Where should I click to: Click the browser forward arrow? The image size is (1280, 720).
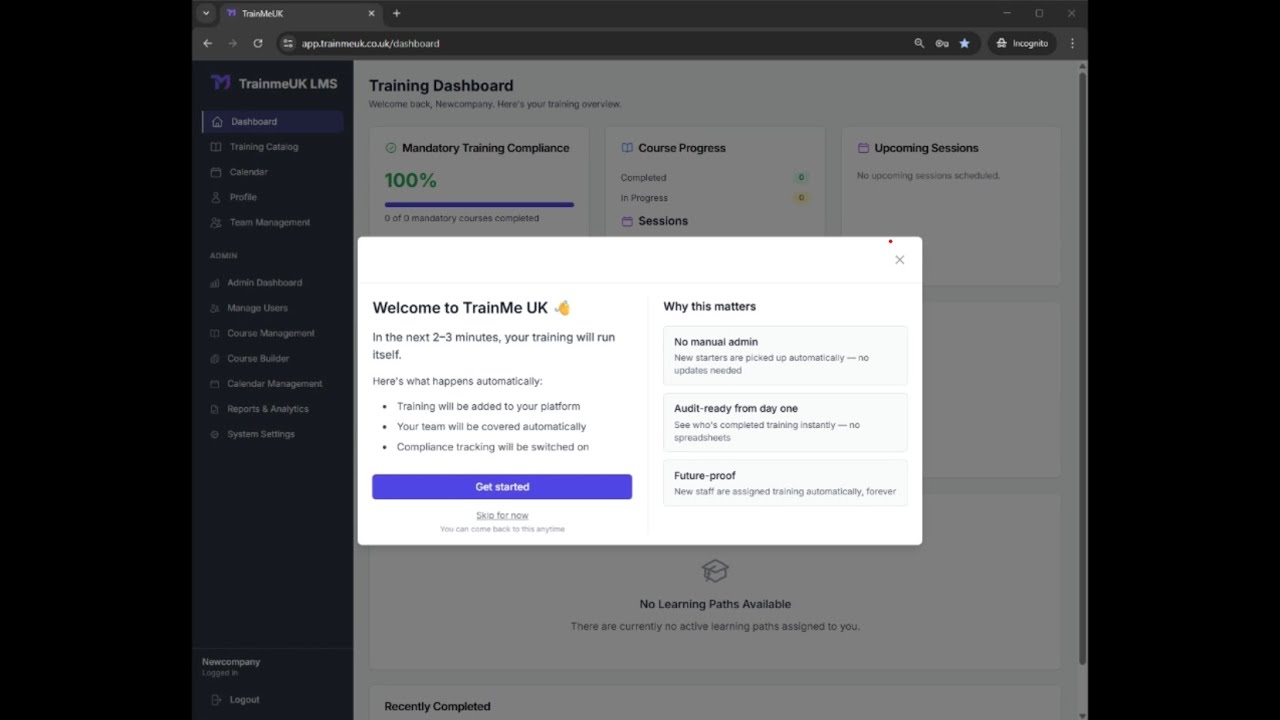pos(232,43)
